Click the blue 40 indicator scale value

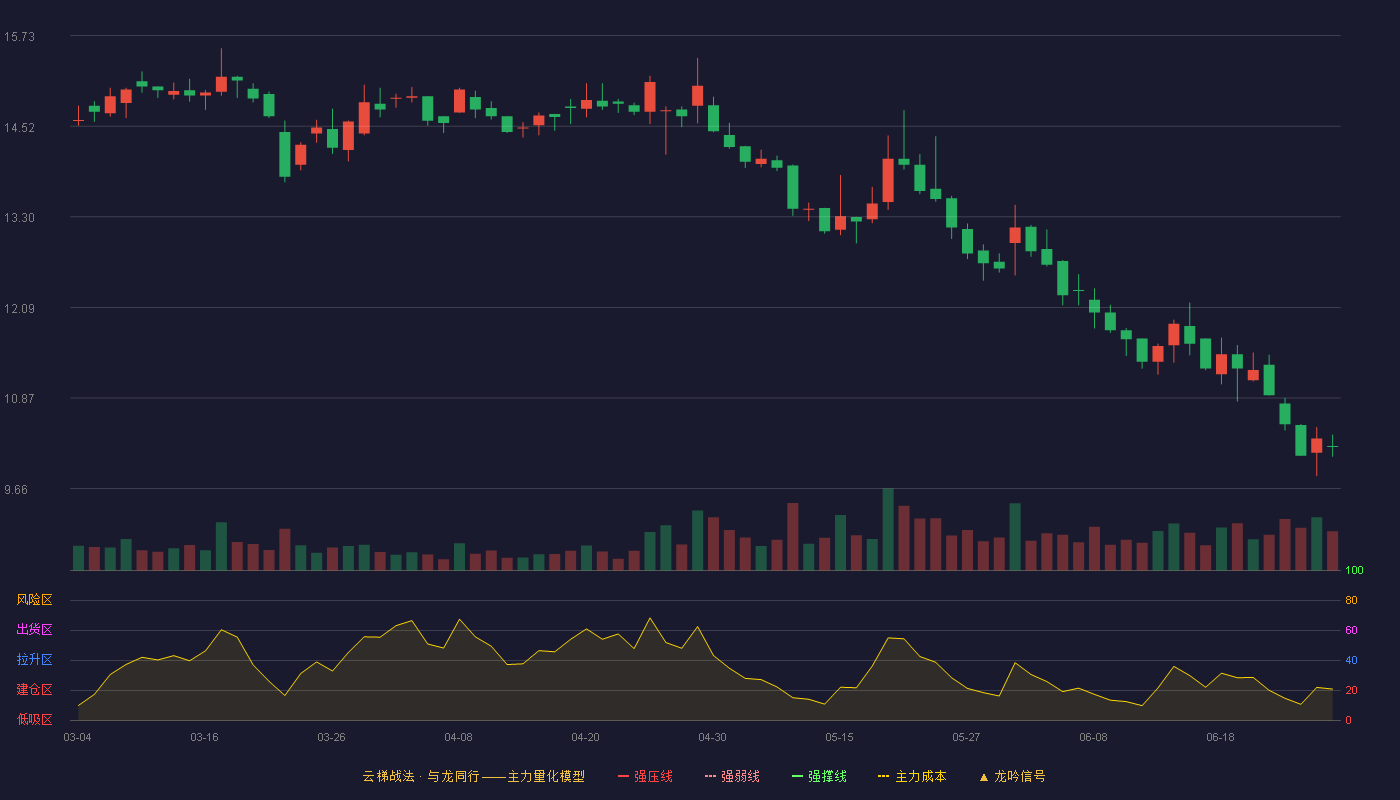click(1351, 660)
